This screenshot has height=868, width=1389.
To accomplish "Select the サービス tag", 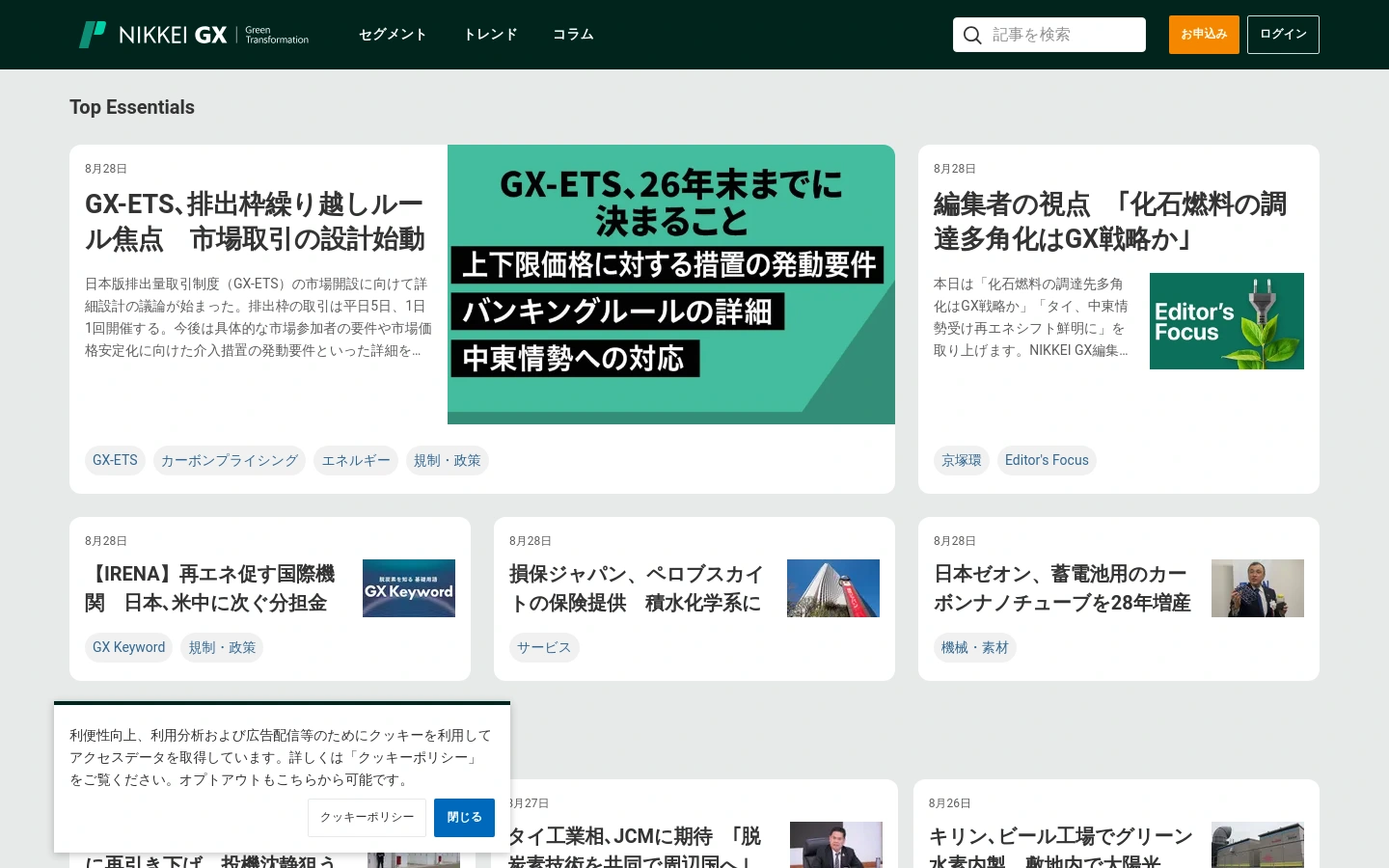I will (x=544, y=648).
